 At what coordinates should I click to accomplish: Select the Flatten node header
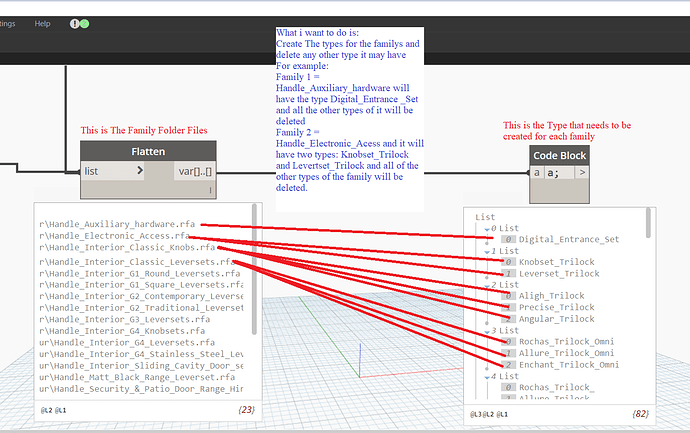148,151
